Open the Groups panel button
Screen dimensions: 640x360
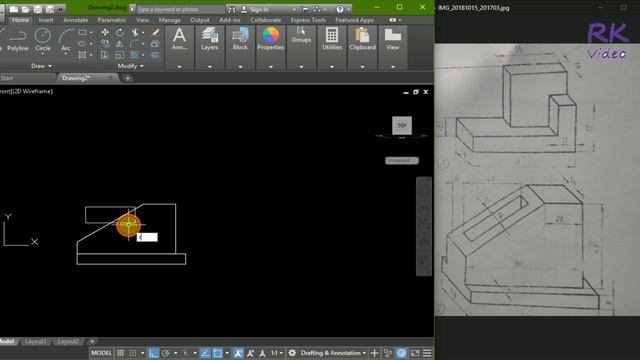tap(301, 36)
